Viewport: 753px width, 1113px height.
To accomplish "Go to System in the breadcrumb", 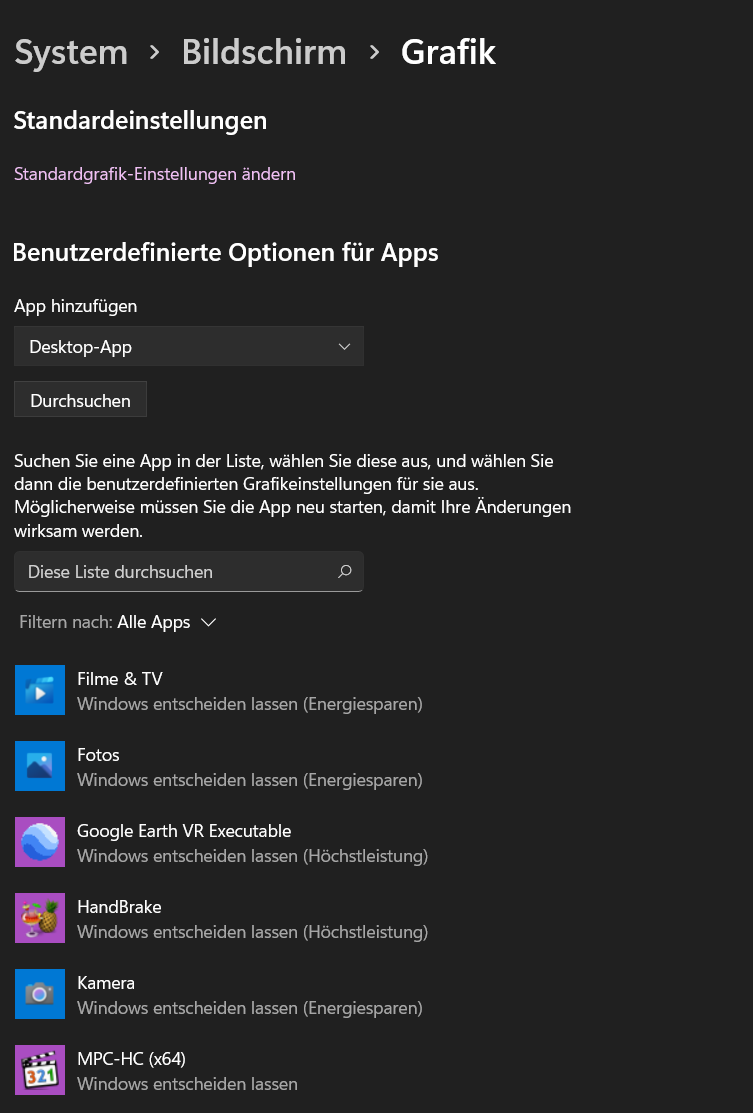I will tap(71, 52).
